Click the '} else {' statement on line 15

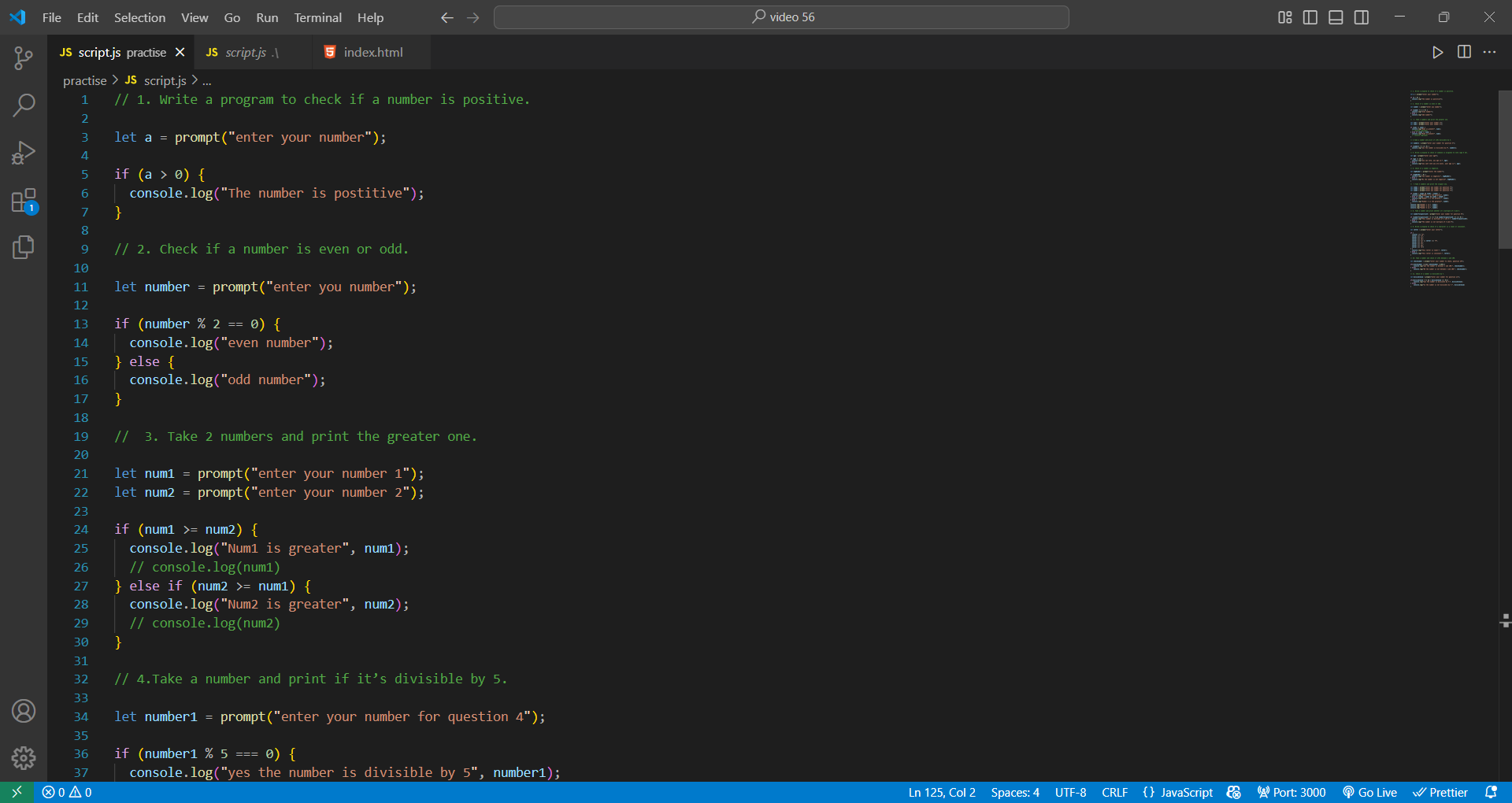[145, 361]
